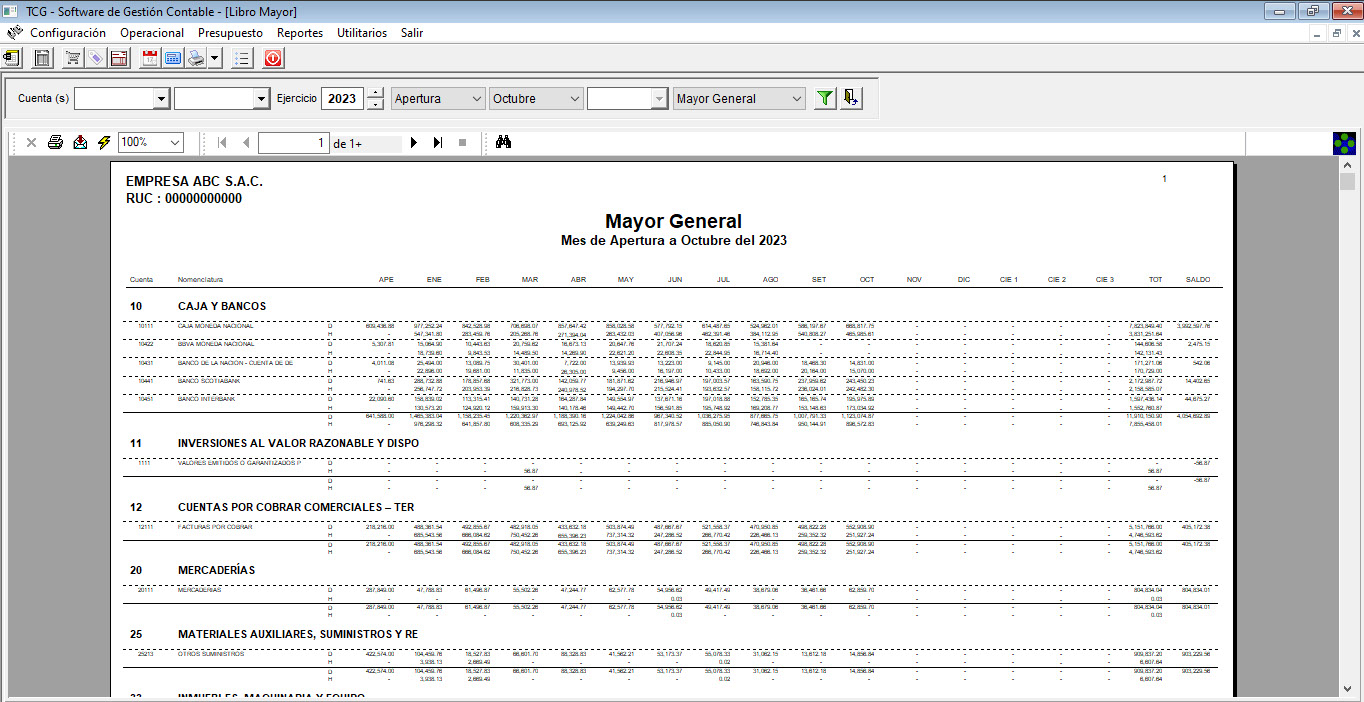
Task: Click the shopping cart toolbar icon
Action: click(73, 58)
